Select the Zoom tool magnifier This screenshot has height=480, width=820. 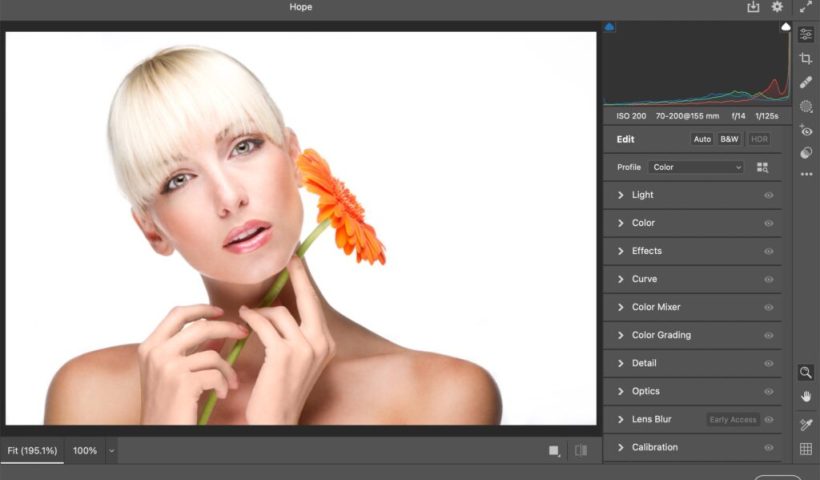pyautogui.click(x=806, y=372)
